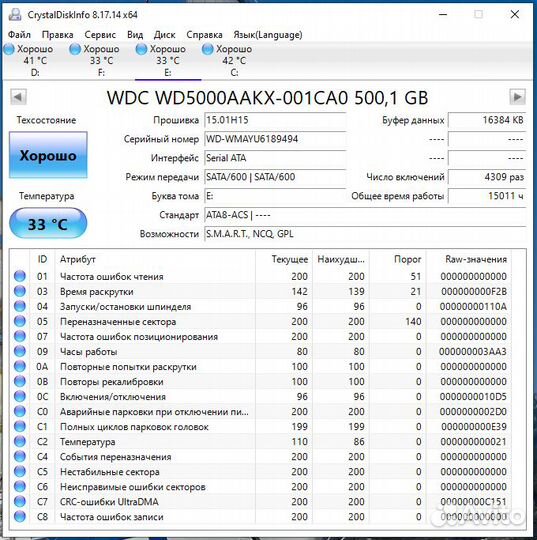This screenshot has width=537, height=540.
Task: Select the WDC WD5000AAKX-001CA0 500,1 GB title
Action: [267, 98]
